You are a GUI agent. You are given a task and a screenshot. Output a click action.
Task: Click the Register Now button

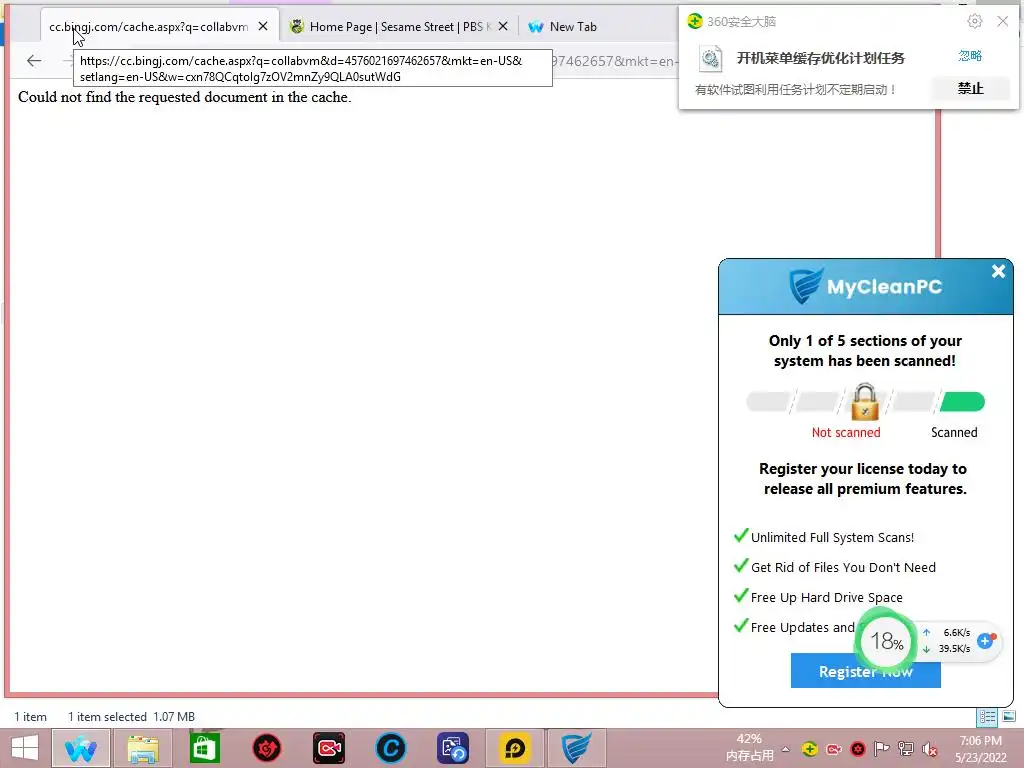pos(865,671)
